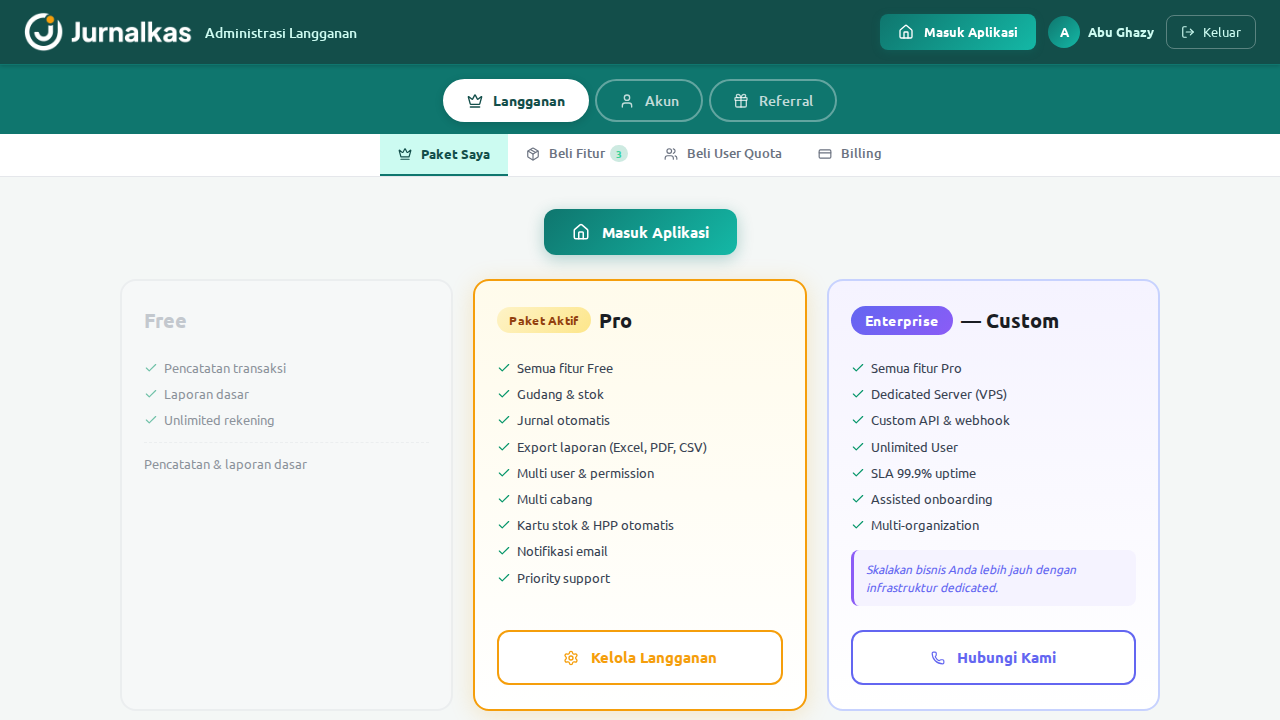Screen dimensions: 1280x720
Task: Click the Gudang & stok feature
Action: (560, 394)
